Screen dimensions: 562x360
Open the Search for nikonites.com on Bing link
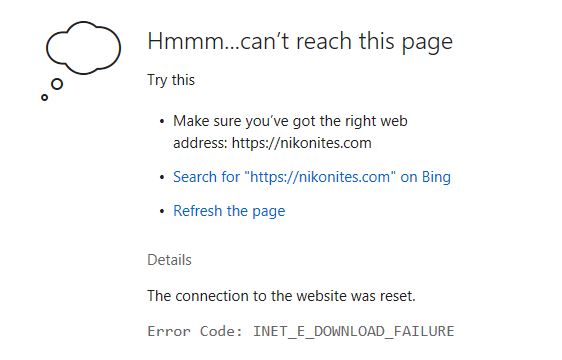312,177
